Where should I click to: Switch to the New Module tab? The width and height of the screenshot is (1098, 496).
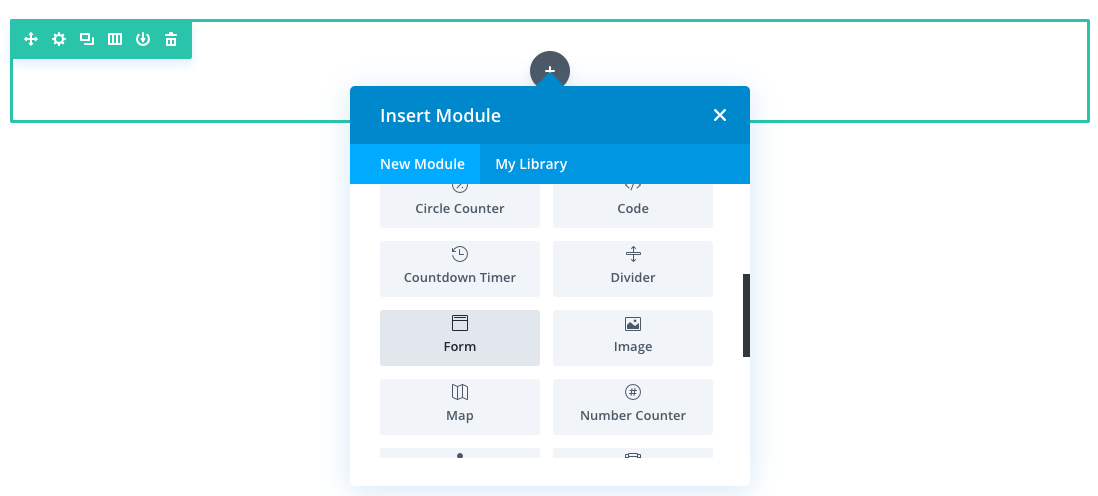[422, 164]
